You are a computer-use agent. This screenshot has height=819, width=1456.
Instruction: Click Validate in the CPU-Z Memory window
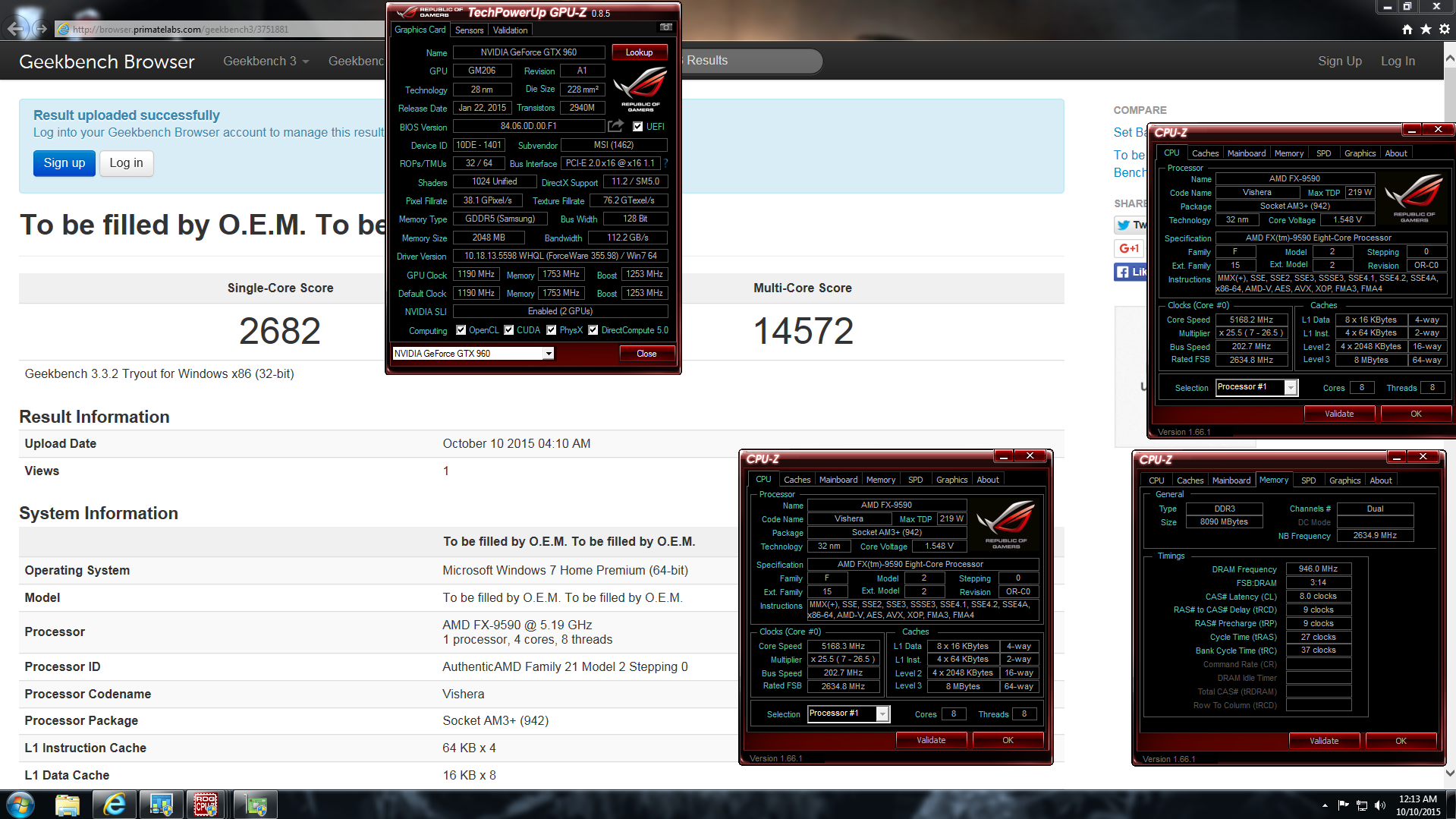[1324, 741]
